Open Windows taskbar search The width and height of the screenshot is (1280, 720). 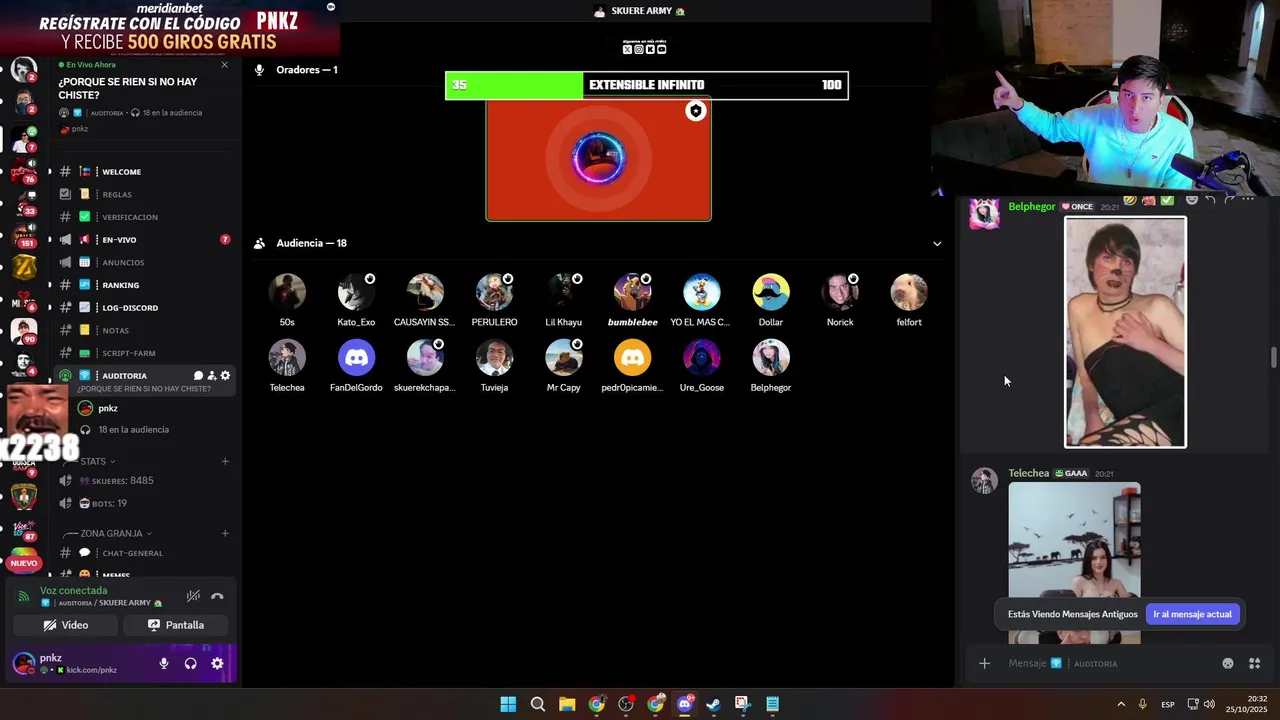pyautogui.click(x=537, y=704)
